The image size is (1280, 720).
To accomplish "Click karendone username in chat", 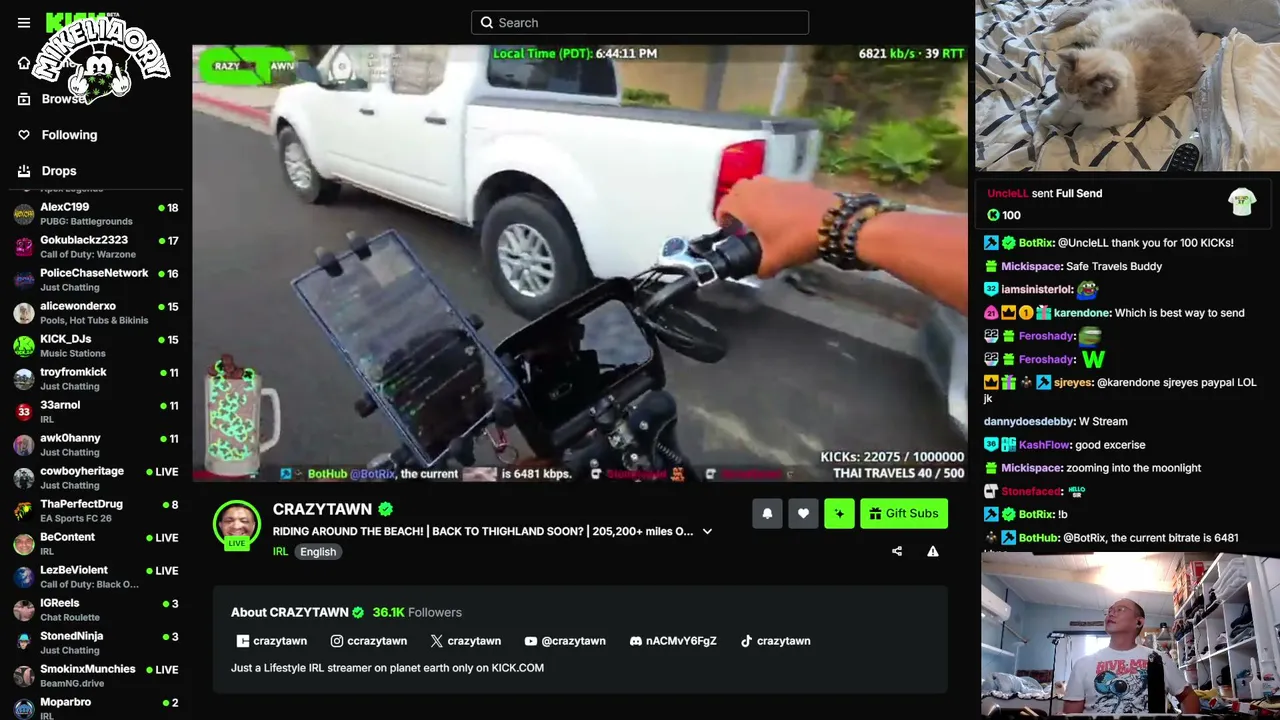I will tap(1082, 313).
